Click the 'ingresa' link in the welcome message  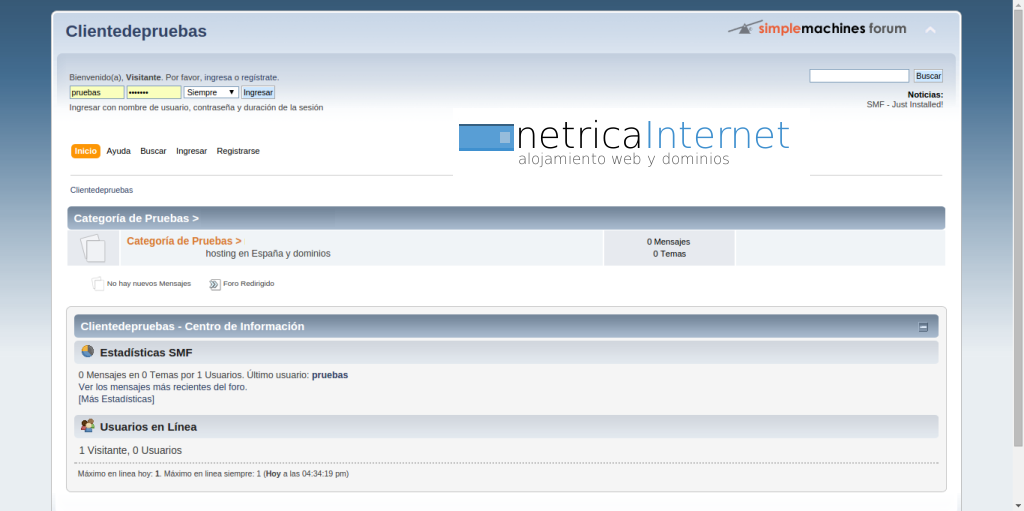click(219, 77)
